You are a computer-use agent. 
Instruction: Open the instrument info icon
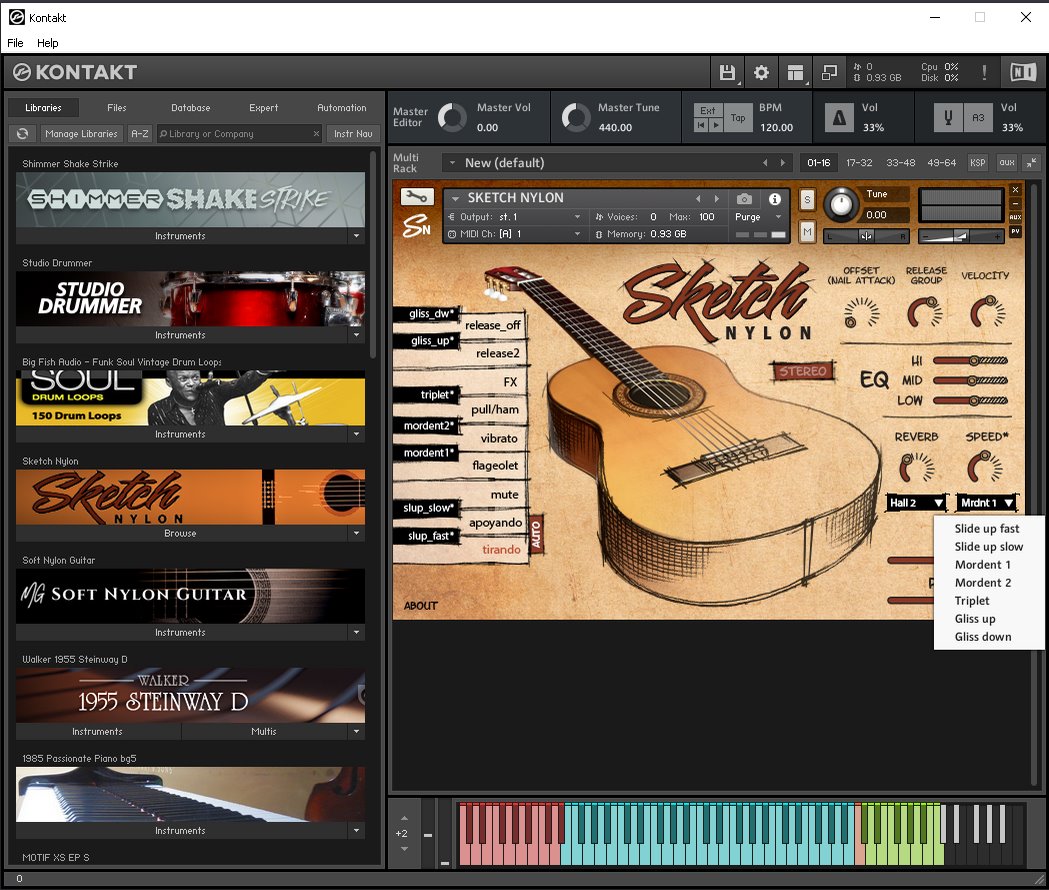(774, 199)
